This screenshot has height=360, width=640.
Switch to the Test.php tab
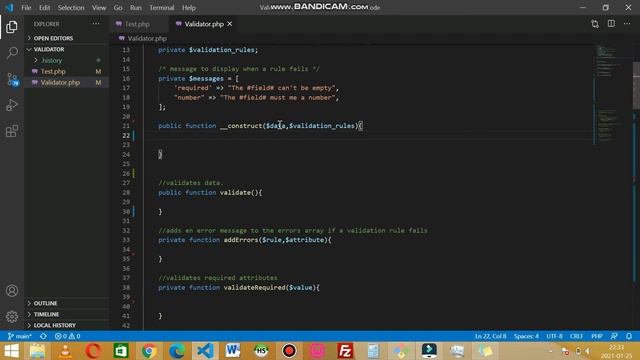click(138, 24)
